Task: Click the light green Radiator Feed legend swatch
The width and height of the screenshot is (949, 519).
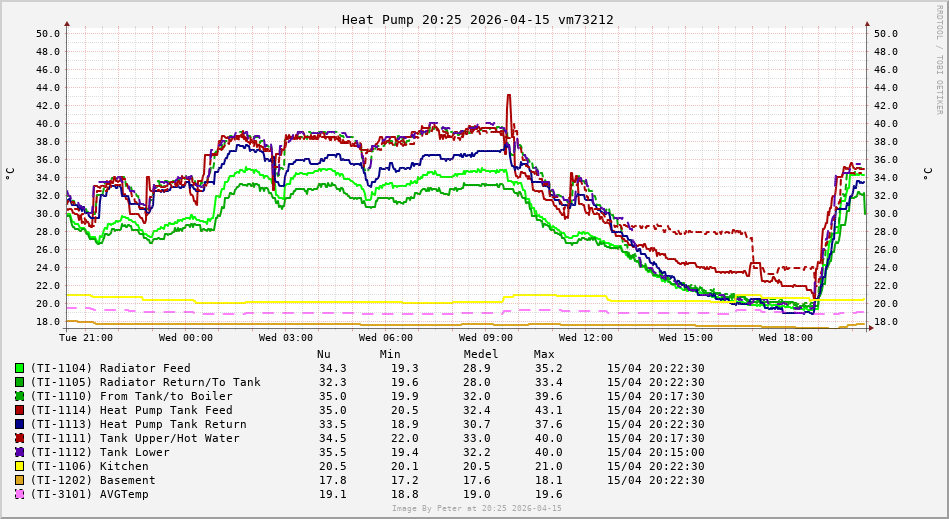Action: click(x=19, y=368)
